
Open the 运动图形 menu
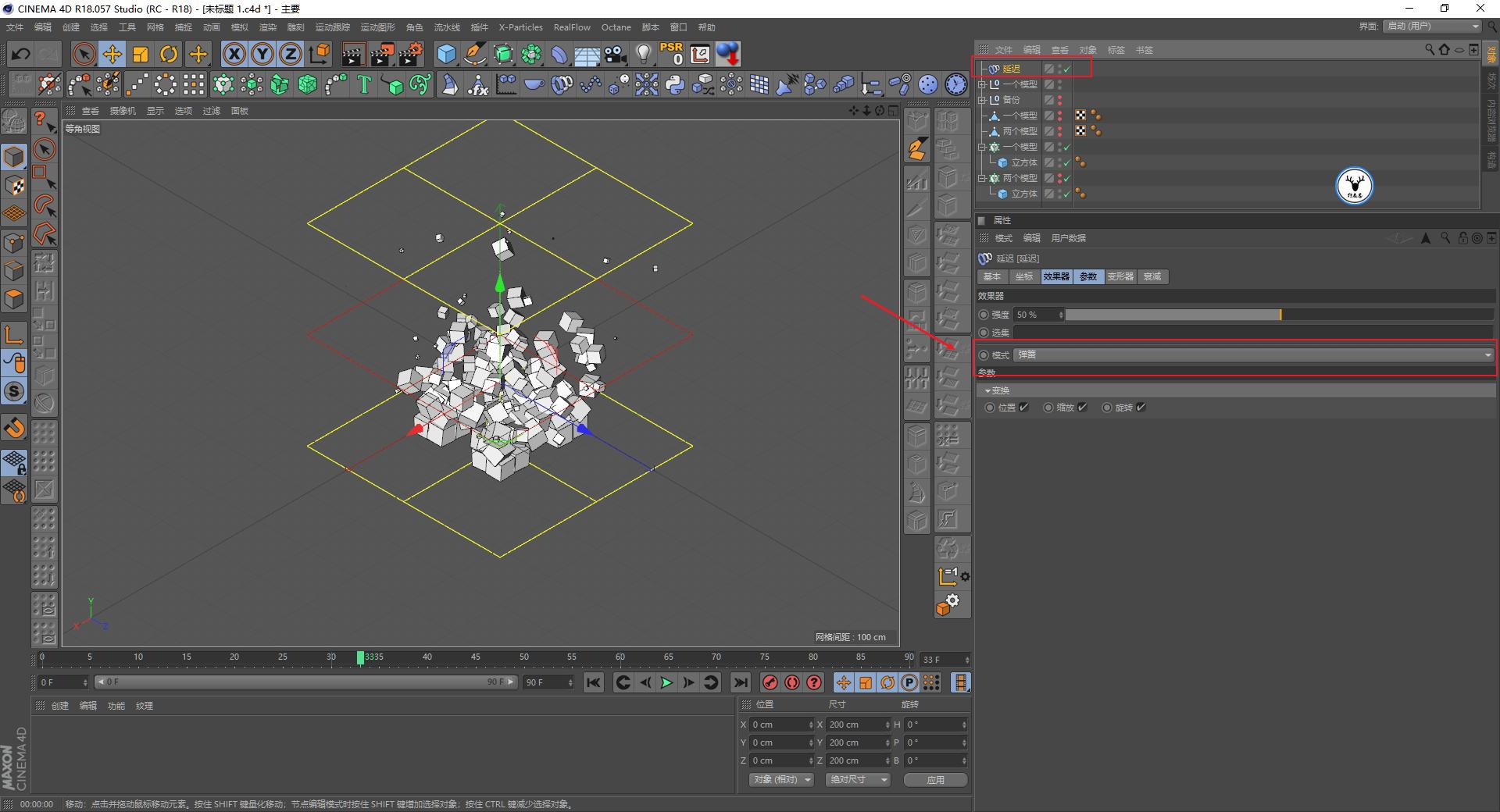click(x=377, y=27)
